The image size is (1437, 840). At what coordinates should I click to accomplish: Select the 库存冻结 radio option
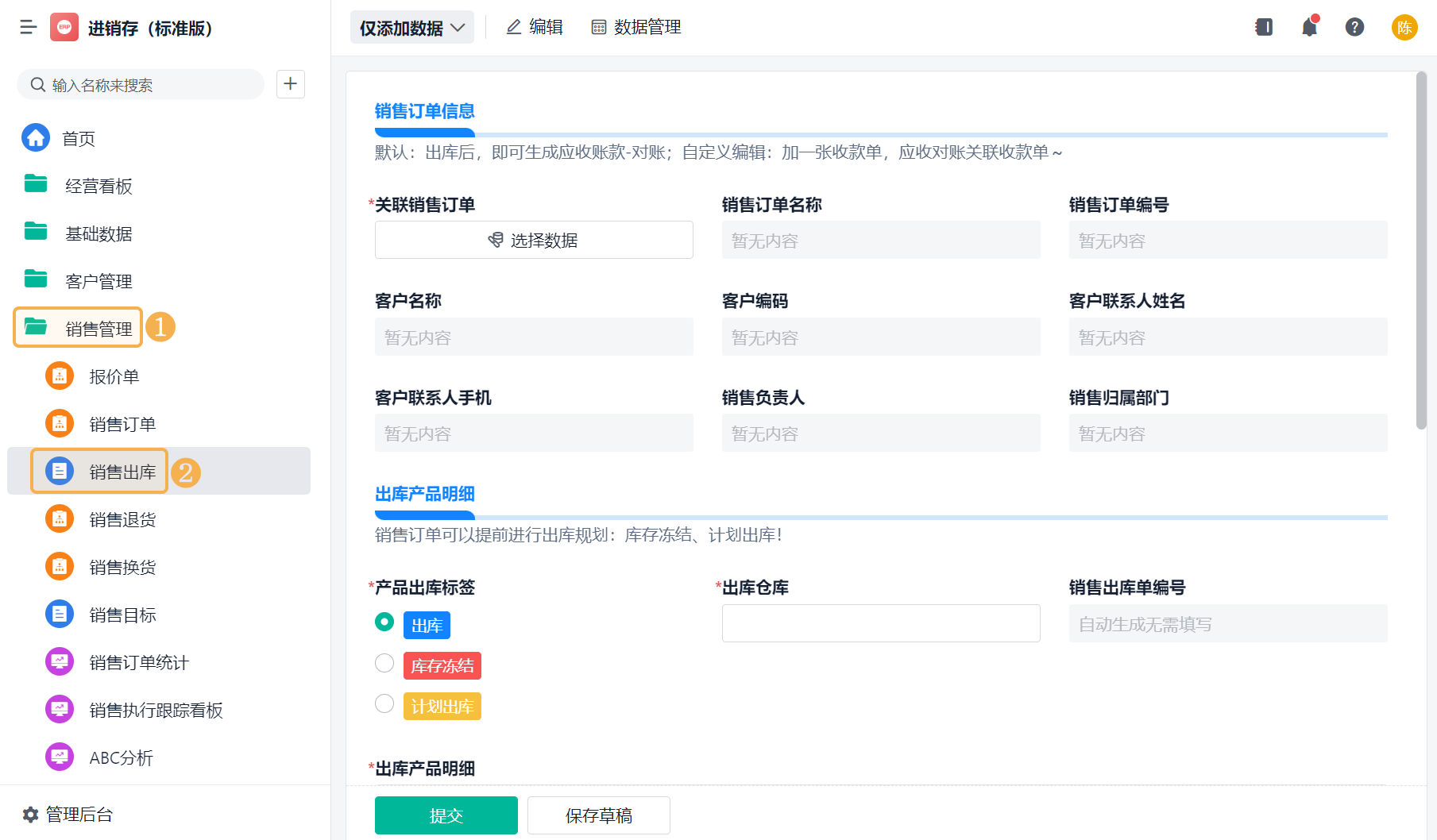384,663
